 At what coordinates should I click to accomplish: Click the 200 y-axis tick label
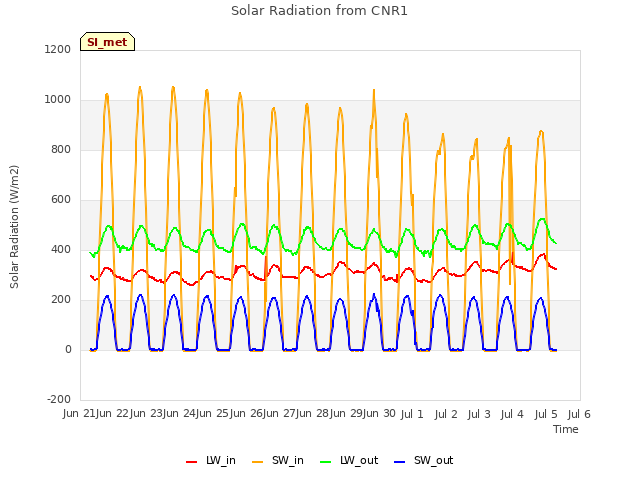pyautogui.click(x=61, y=300)
